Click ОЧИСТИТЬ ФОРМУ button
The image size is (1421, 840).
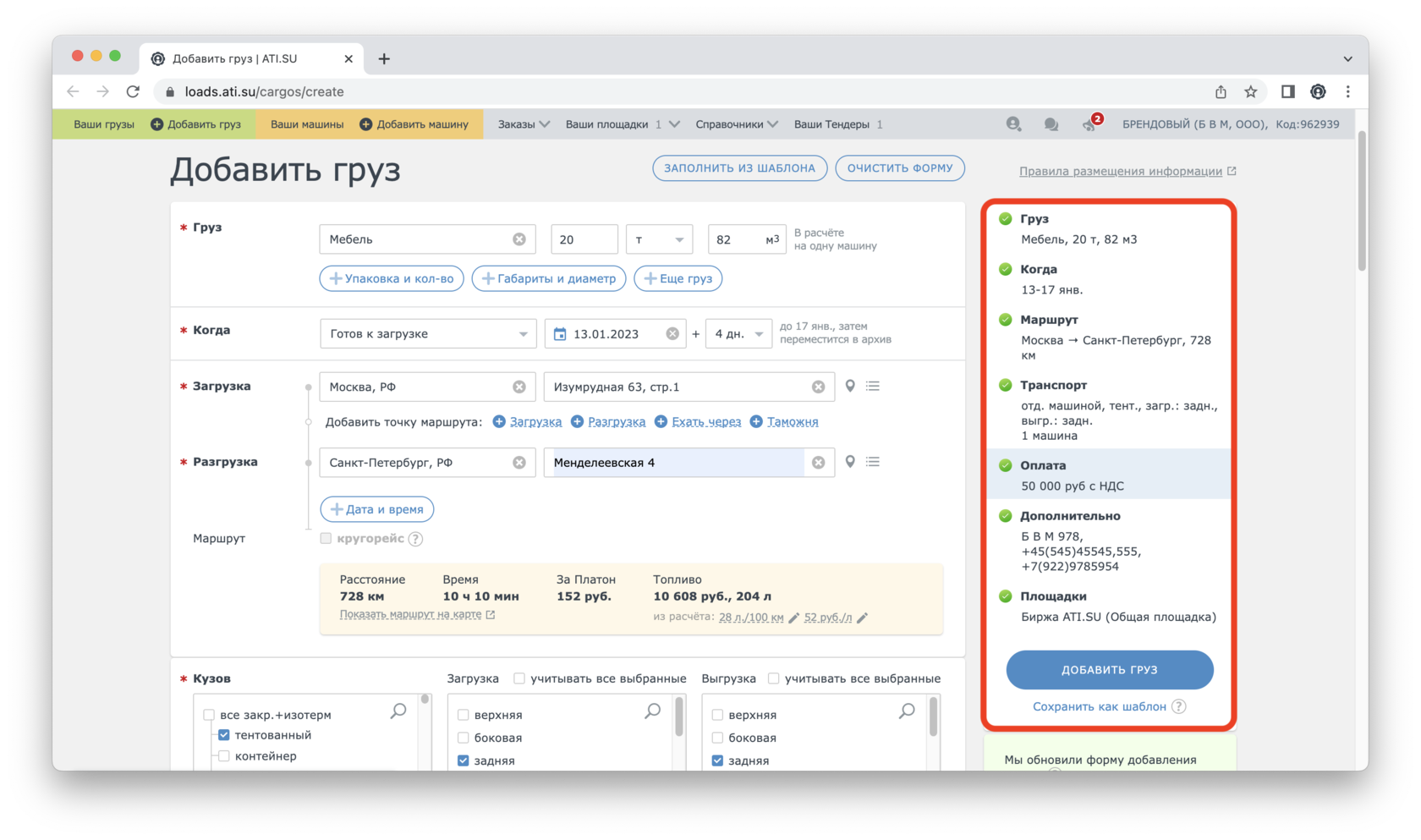coord(900,168)
